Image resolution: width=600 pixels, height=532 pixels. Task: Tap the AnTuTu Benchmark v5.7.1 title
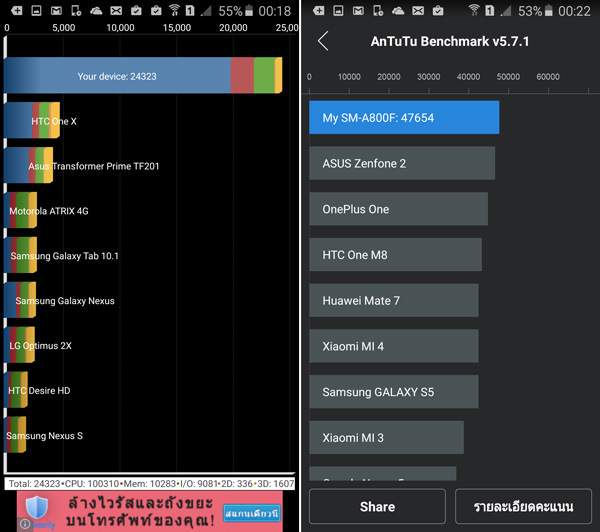tap(450, 41)
